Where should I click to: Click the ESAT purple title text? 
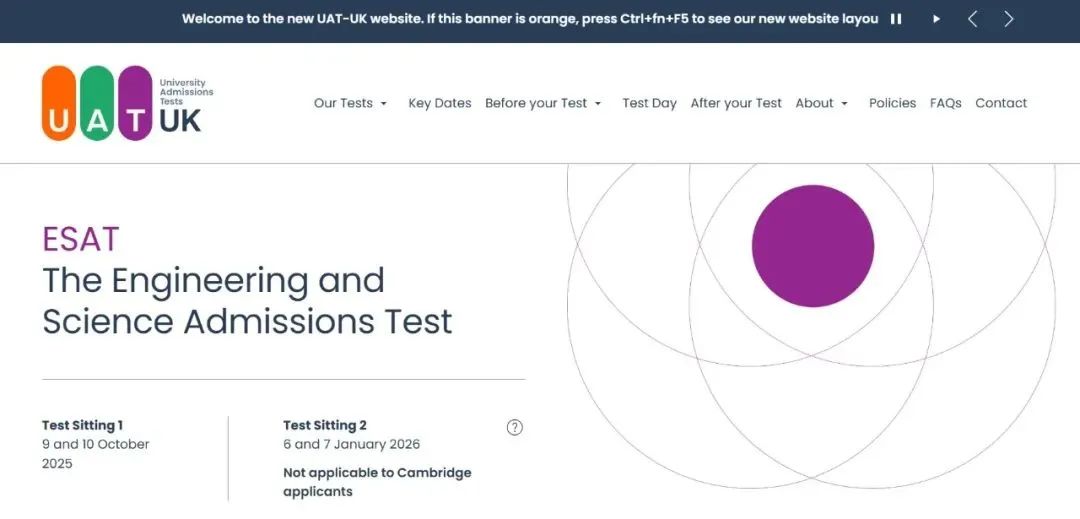[x=81, y=240]
